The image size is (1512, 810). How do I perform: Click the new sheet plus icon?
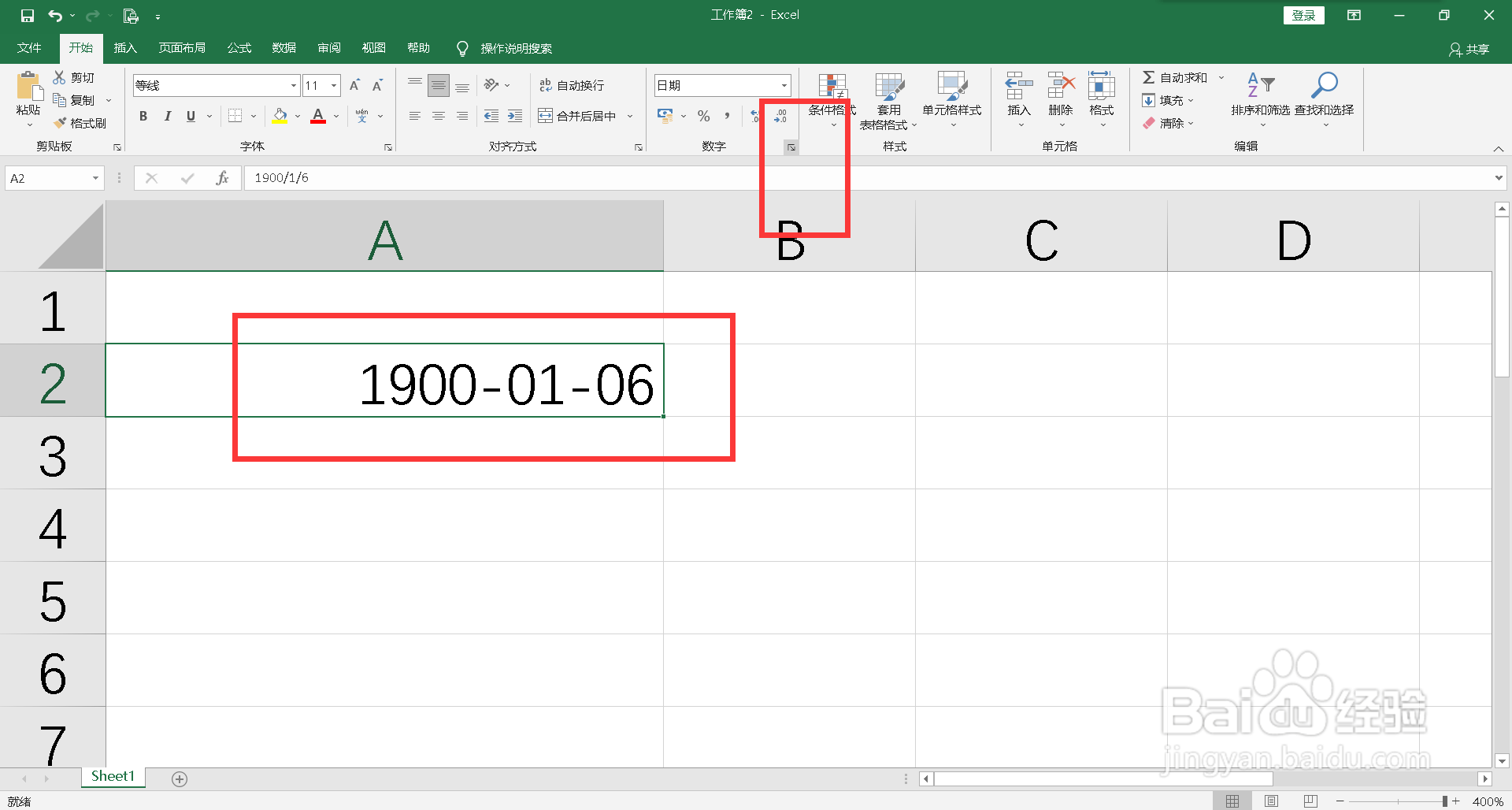click(x=180, y=779)
